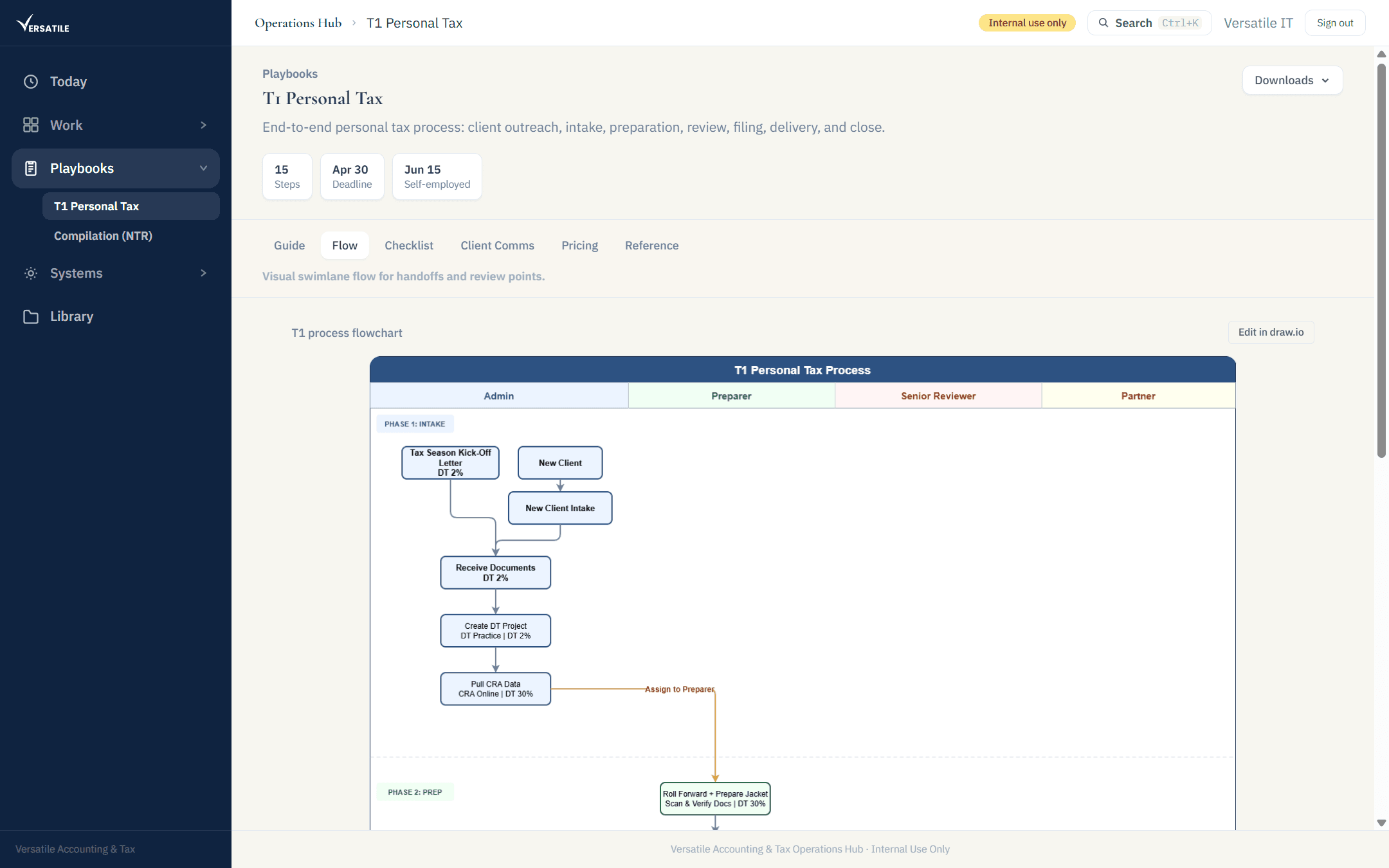Viewport: 1389px width, 868px height.
Task: Click the Admin swimlane header
Action: coord(499,396)
